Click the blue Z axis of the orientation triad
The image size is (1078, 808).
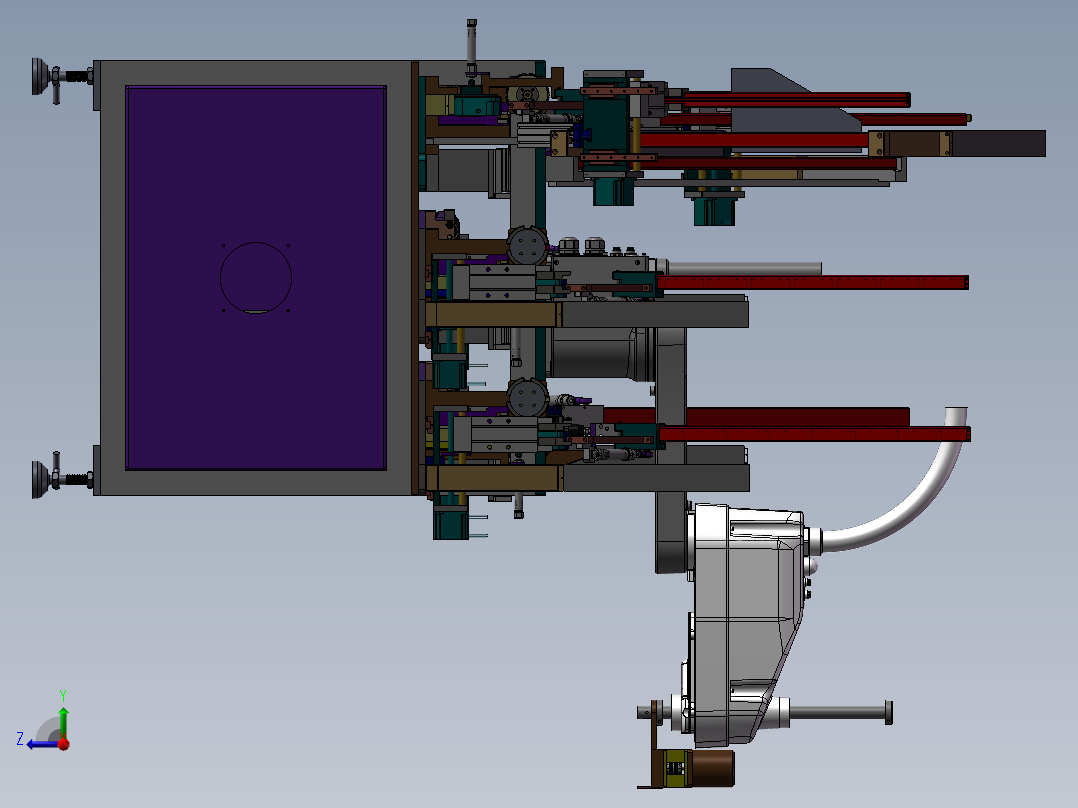click(43, 744)
